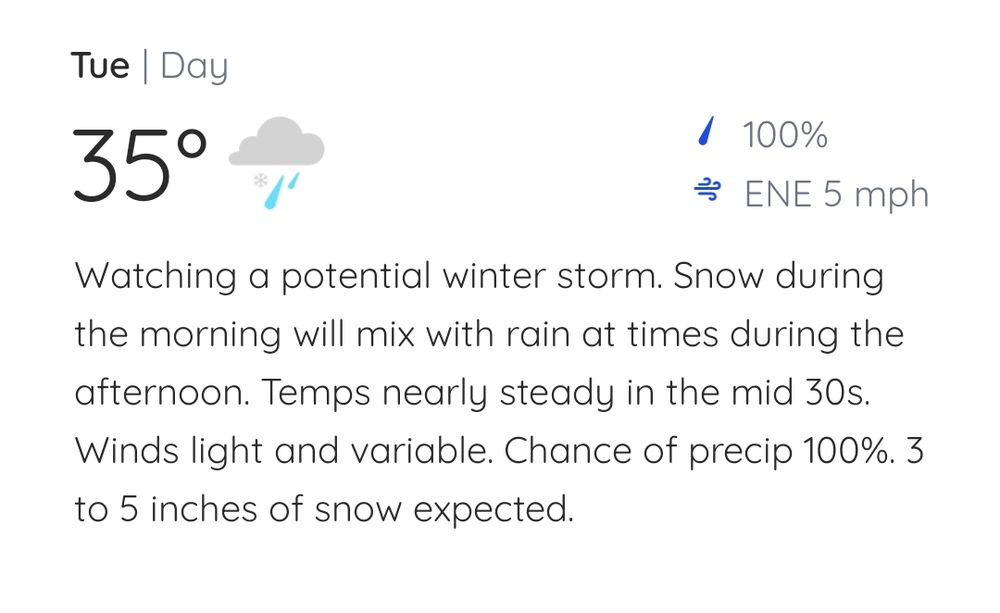Click the gray cloud shape
The height and width of the screenshot is (613, 1000).
point(277,143)
